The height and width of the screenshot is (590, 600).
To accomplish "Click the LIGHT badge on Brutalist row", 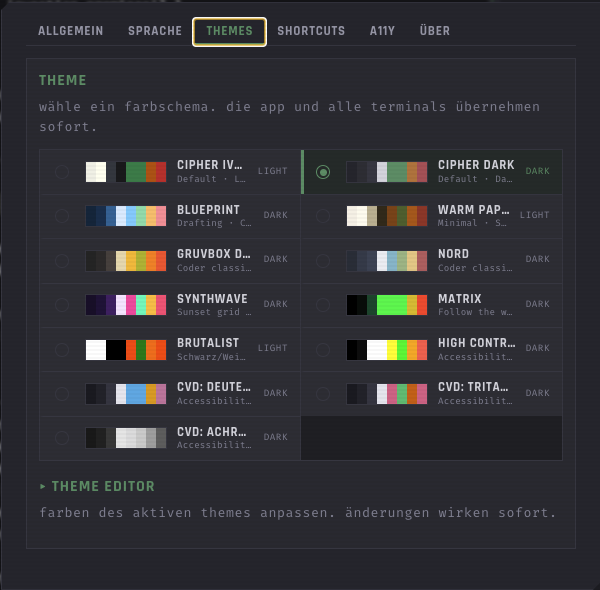I will [272, 348].
